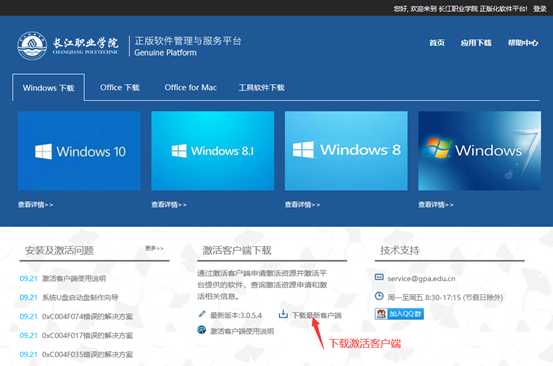Click the 加入QQ群 button
This screenshot has height=366, width=553.
tap(399, 314)
